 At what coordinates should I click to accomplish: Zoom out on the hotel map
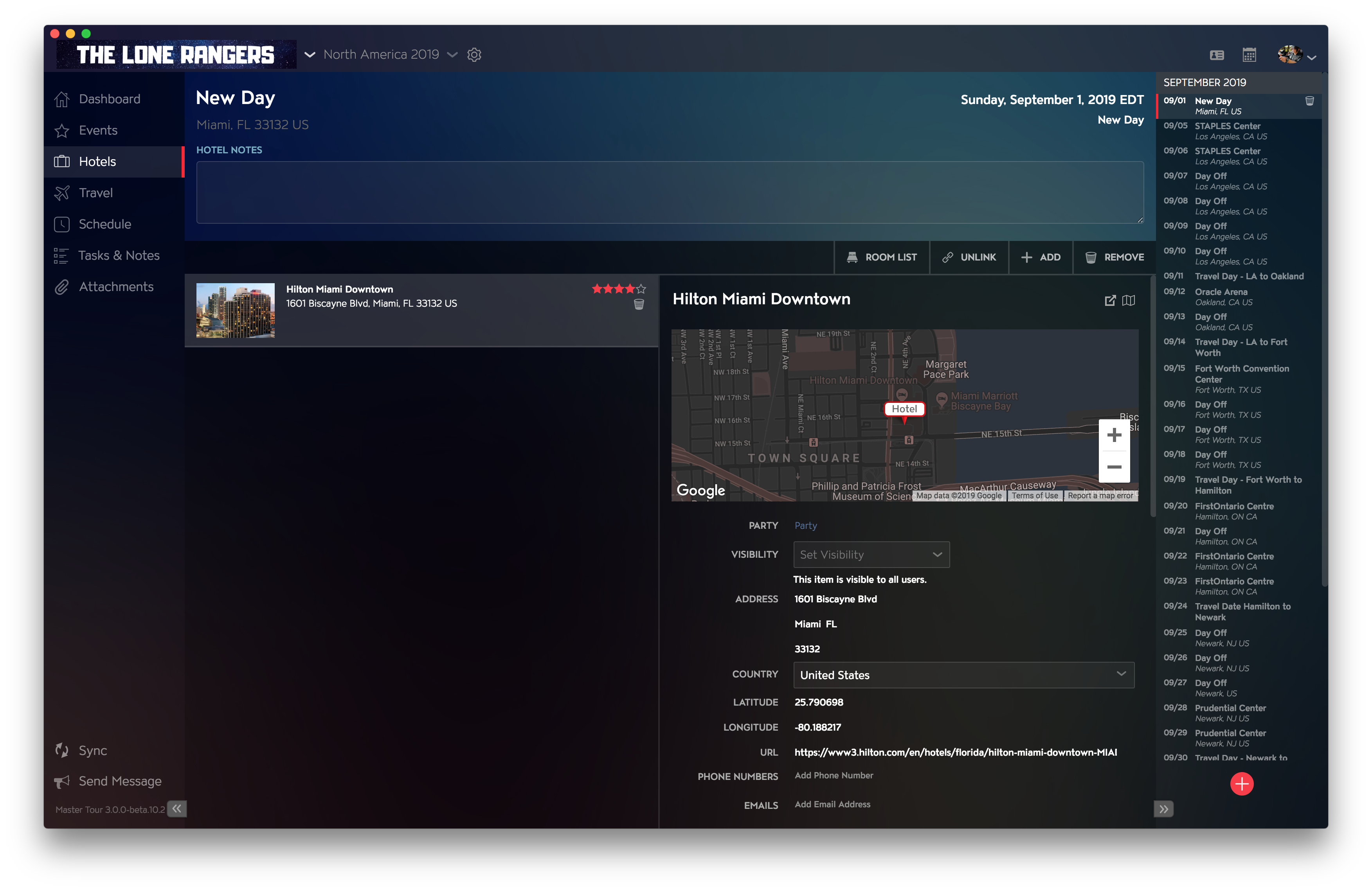[1114, 467]
